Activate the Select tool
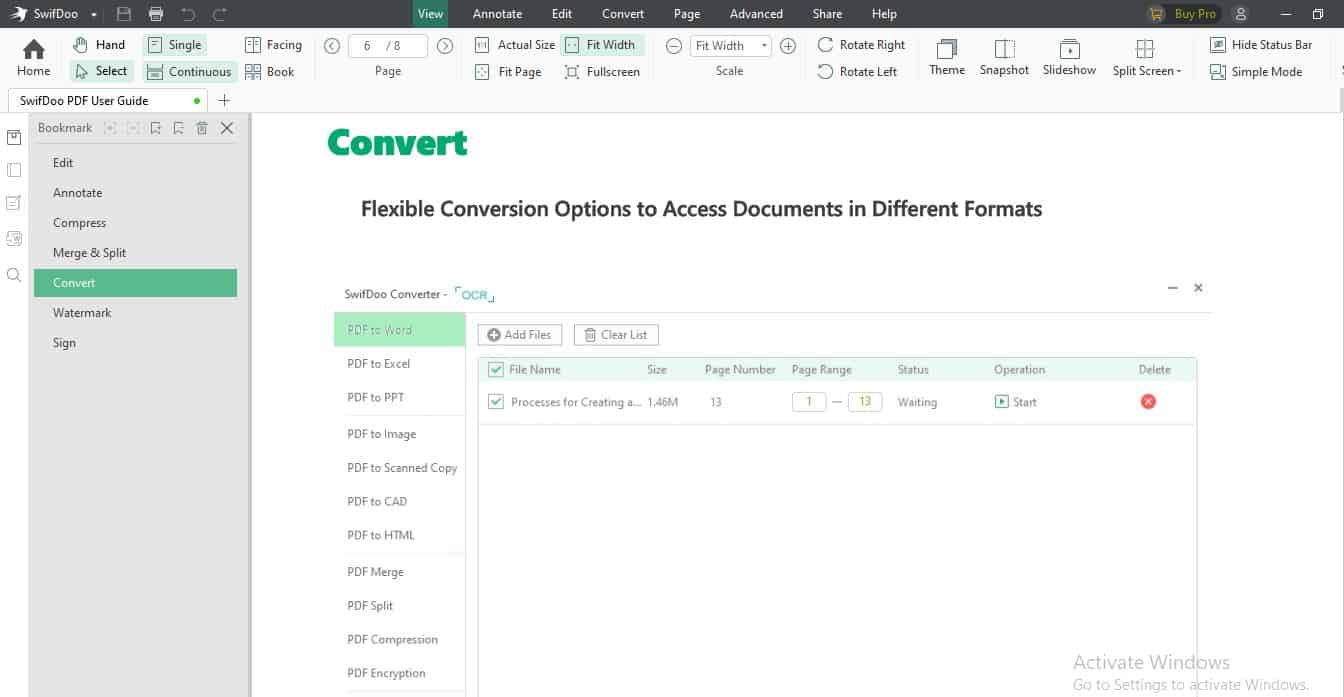Viewport: 1344px width, 697px height. point(100,71)
